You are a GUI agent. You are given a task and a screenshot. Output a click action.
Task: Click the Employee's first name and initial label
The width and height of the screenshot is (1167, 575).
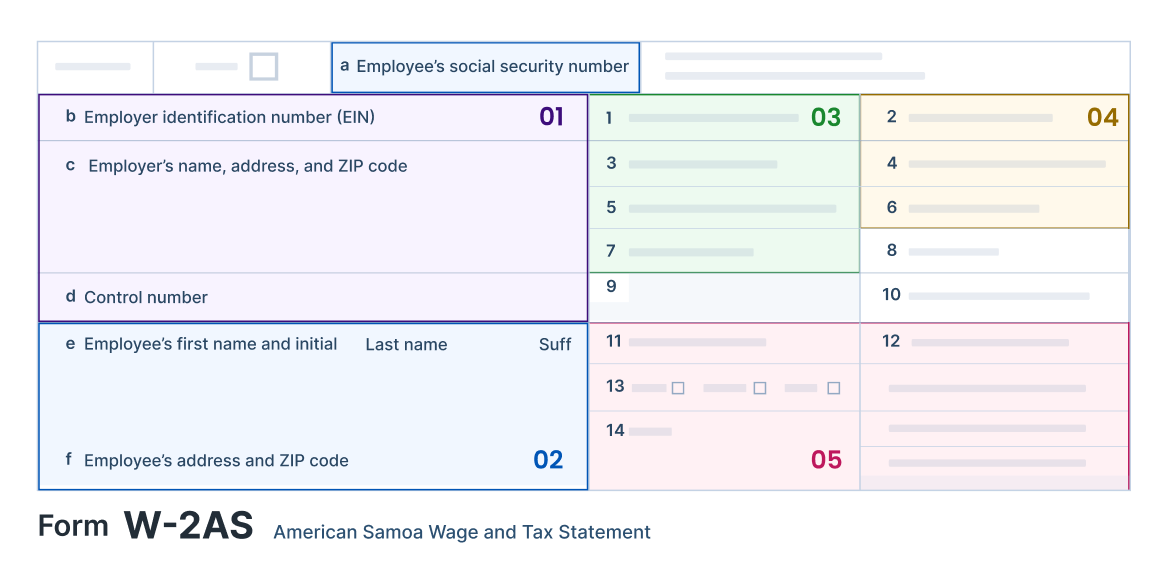tap(211, 344)
